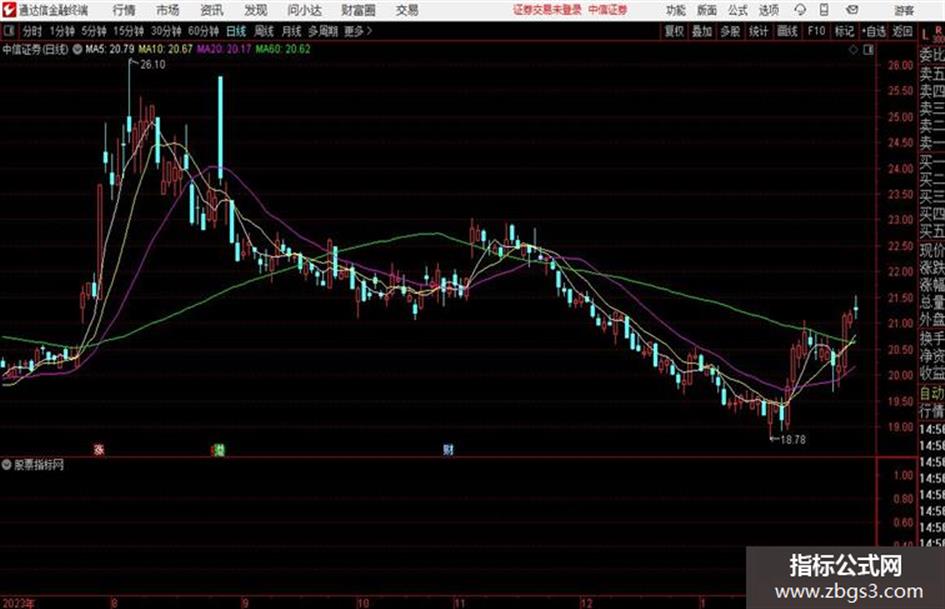Open the headset customer service icon
Image resolution: width=945 pixels, height=609 pixels.
(800, 10)
